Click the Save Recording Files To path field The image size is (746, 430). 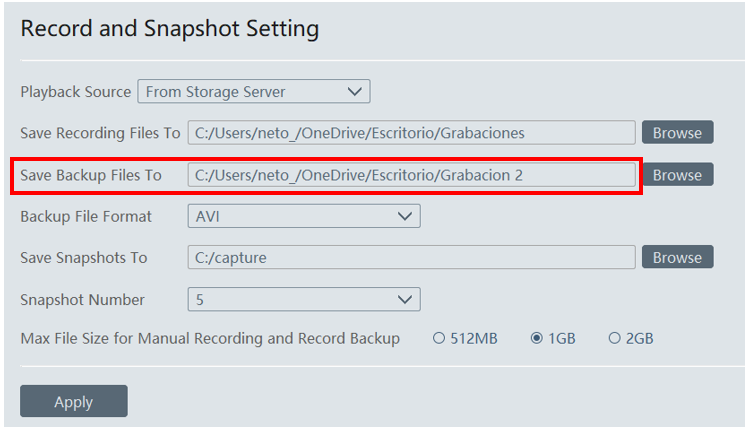411,133
